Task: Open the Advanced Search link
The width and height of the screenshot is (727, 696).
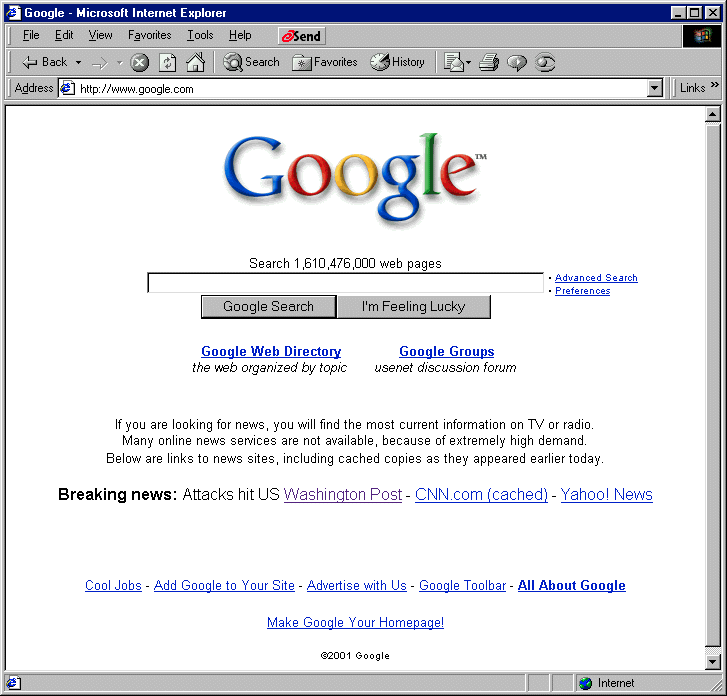Action: (596, 278)
